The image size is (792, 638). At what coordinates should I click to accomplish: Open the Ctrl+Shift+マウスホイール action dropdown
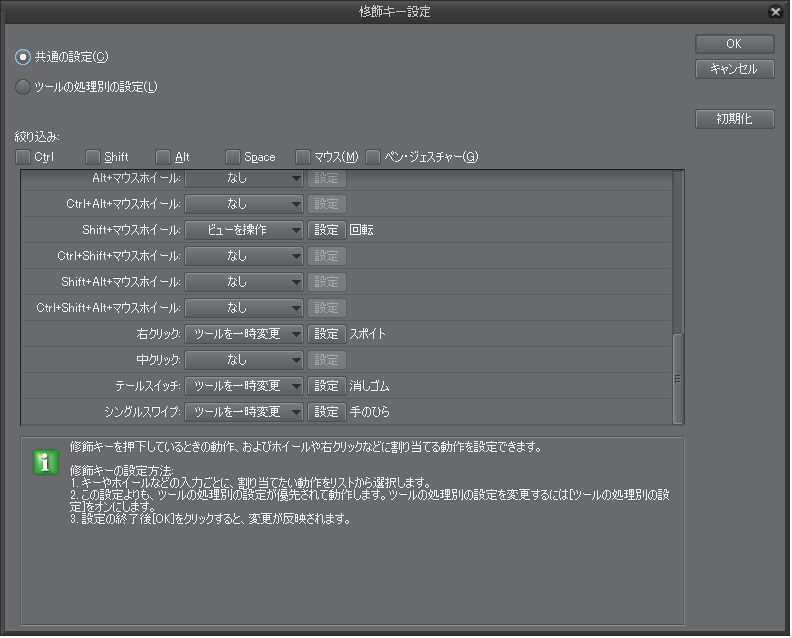click(x=244, y=256)
